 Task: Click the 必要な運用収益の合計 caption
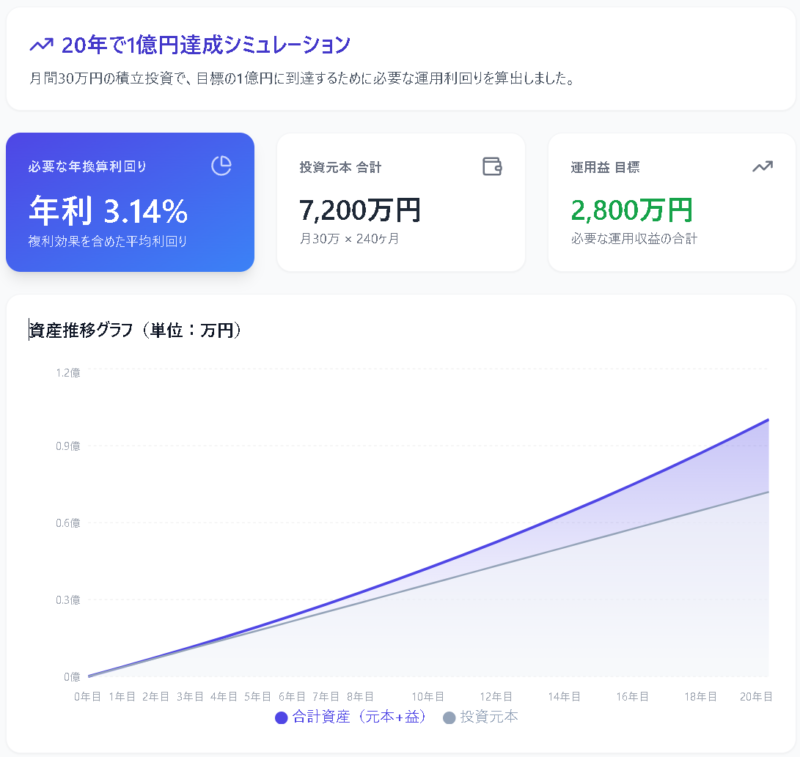click(634, 240)
